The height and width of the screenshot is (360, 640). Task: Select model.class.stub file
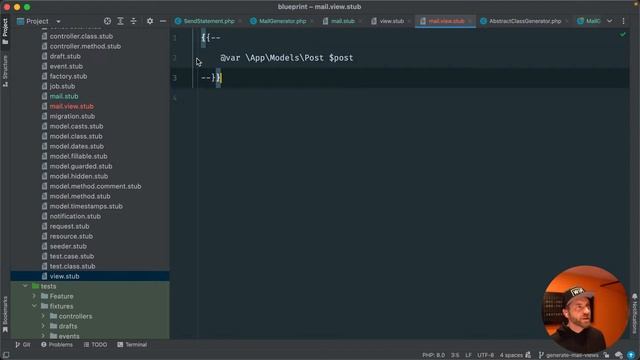tap(76, 136)
